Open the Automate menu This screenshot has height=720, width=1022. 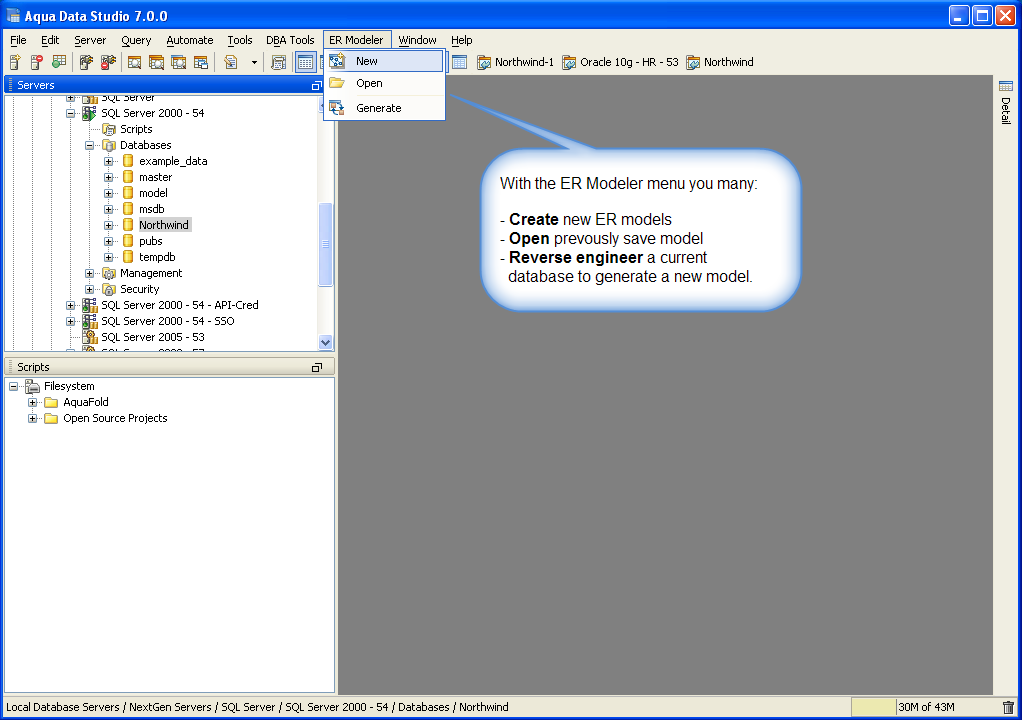pos(190,40)
